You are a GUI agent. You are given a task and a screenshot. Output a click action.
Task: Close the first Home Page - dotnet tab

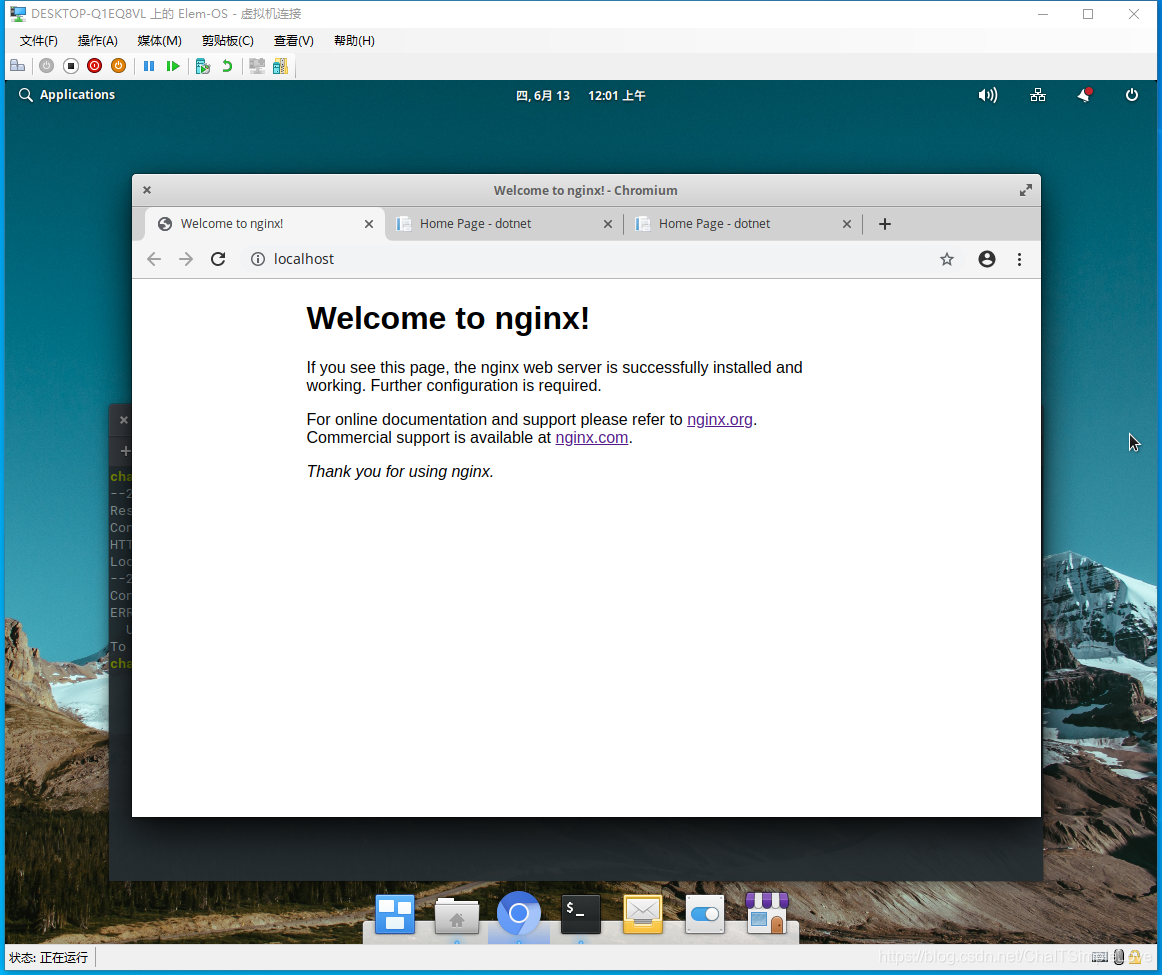coord(608,224)
